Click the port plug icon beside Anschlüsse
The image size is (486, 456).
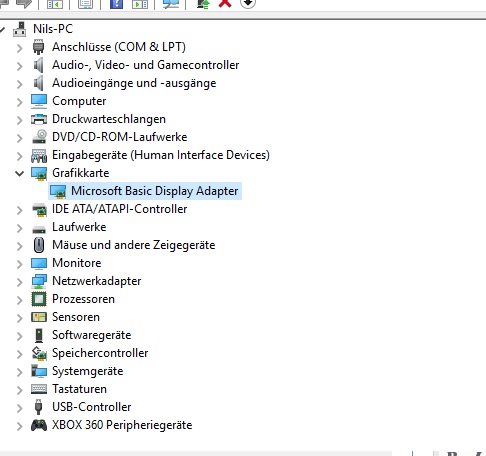point(39,47)
